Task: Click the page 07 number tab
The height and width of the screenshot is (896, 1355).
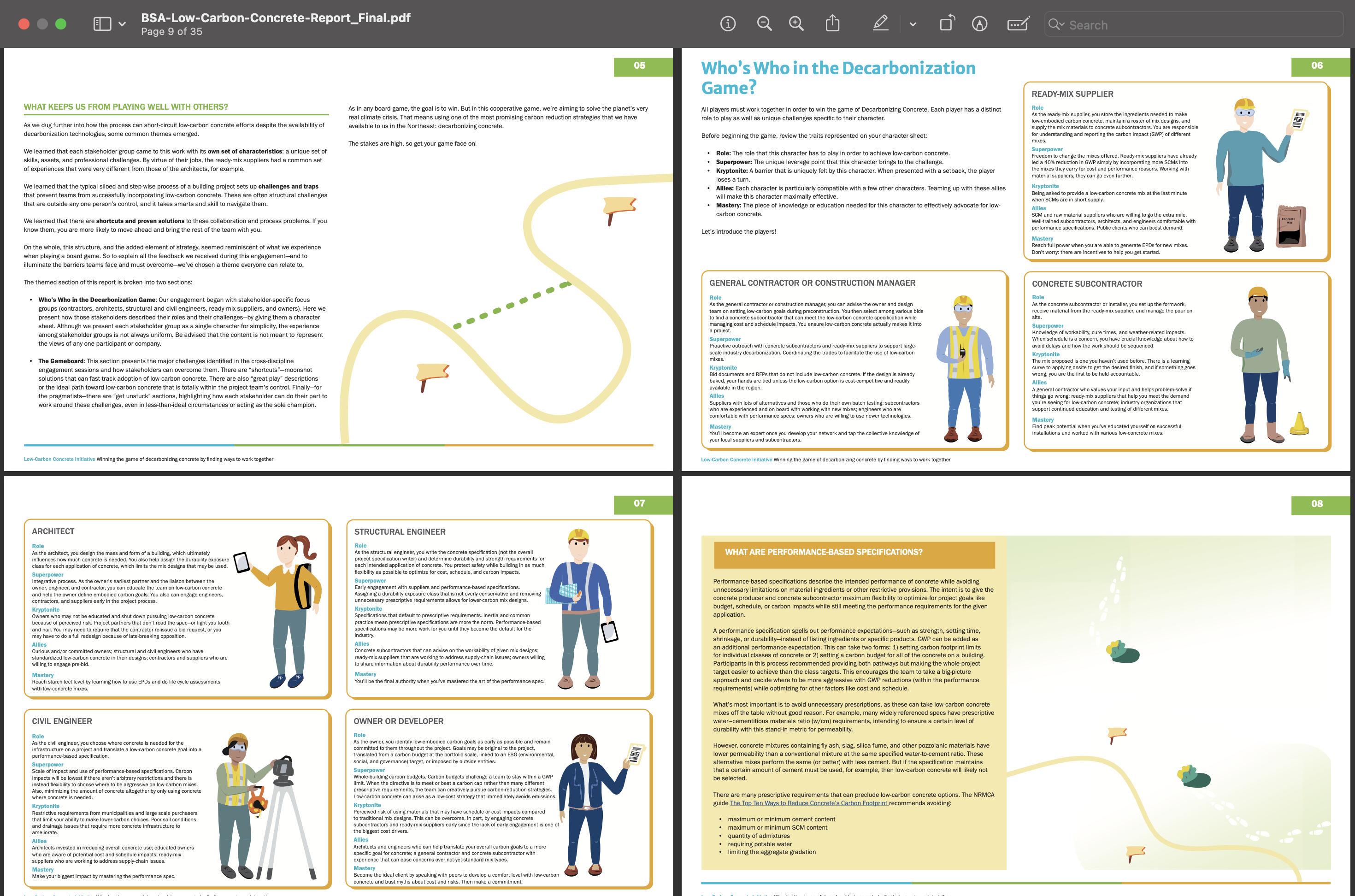Action: pos(639,503)
